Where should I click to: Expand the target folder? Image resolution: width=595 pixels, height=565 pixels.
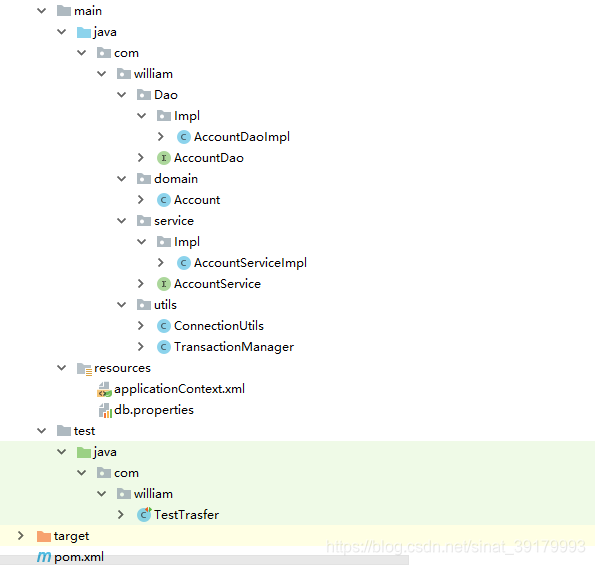click(21, 536)
